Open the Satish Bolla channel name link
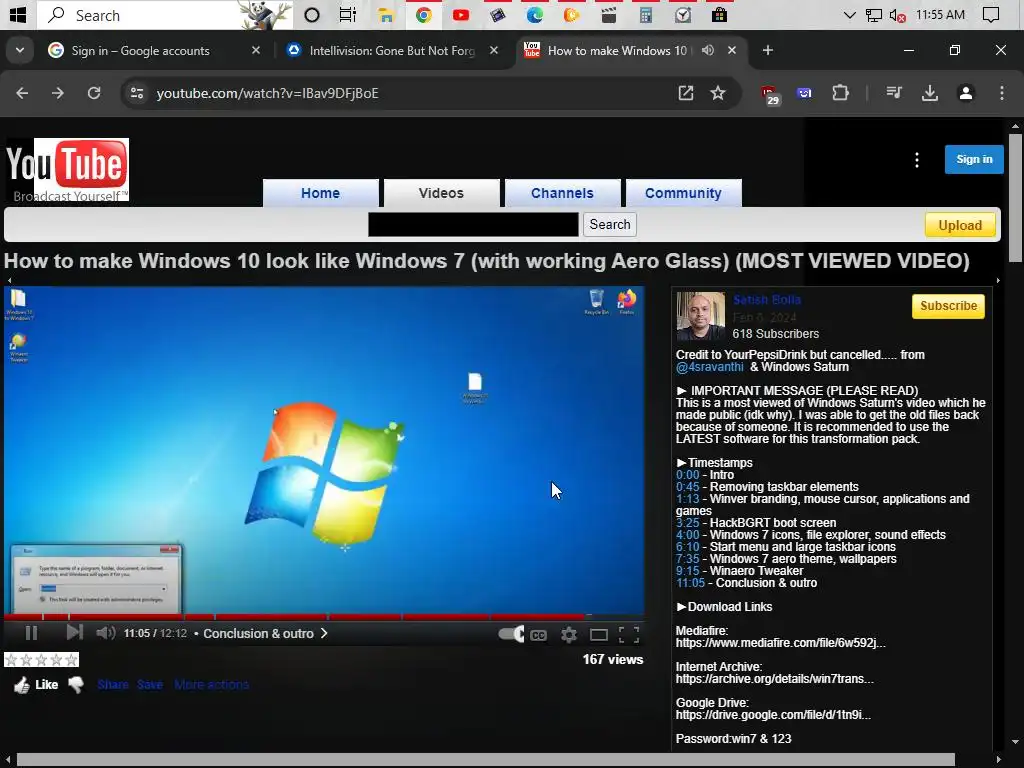The height and width of the screenshot is (768, 1024). coord(767,300)
